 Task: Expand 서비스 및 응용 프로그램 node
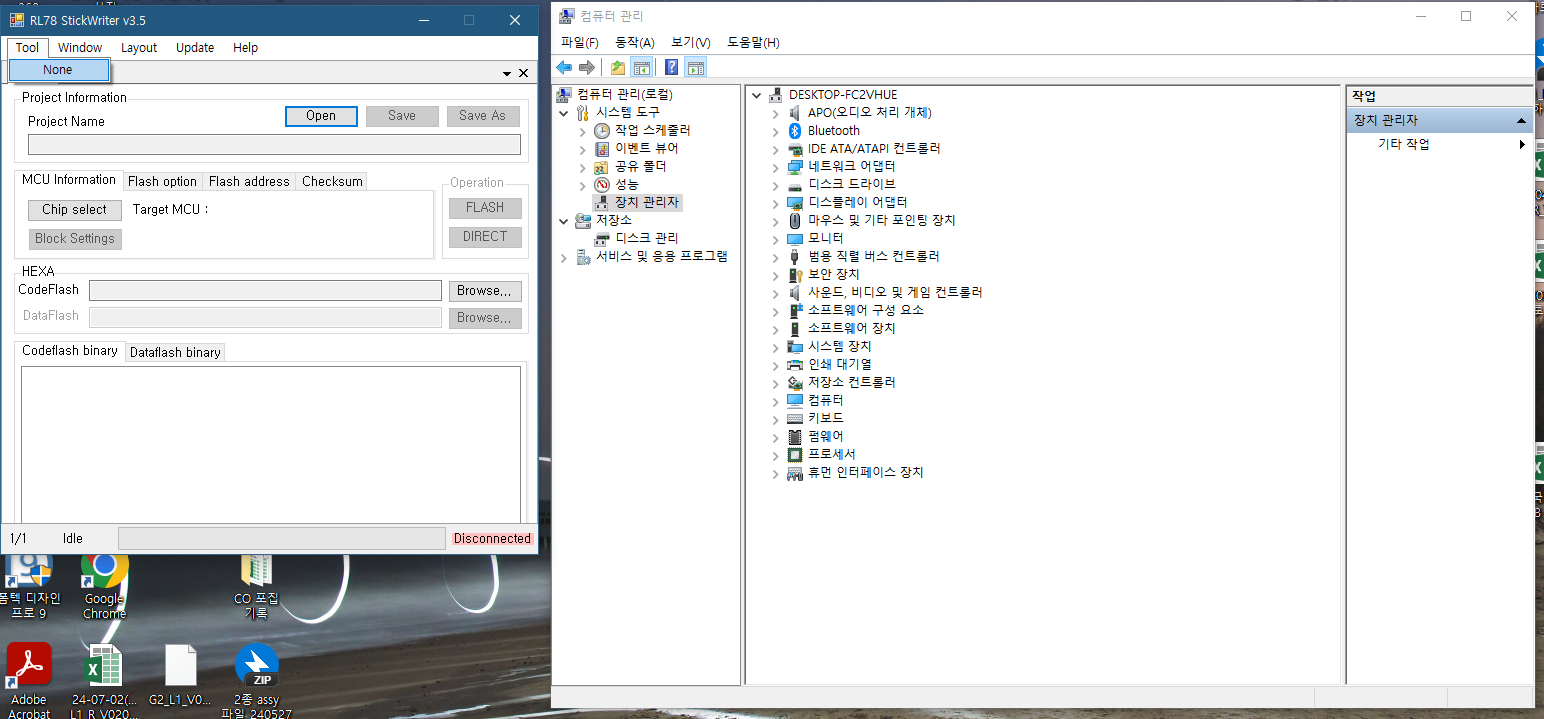565,257
